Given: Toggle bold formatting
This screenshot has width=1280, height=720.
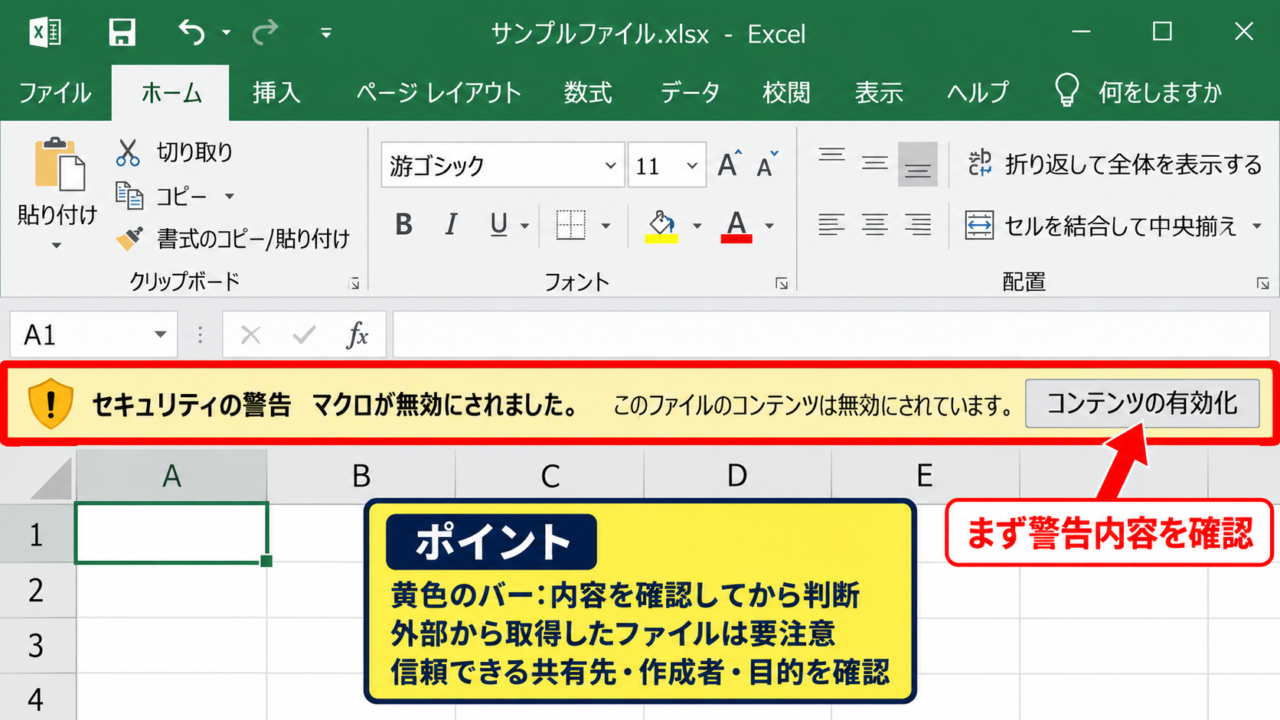Looking at the screenshot, I should [x=404, y=225].
